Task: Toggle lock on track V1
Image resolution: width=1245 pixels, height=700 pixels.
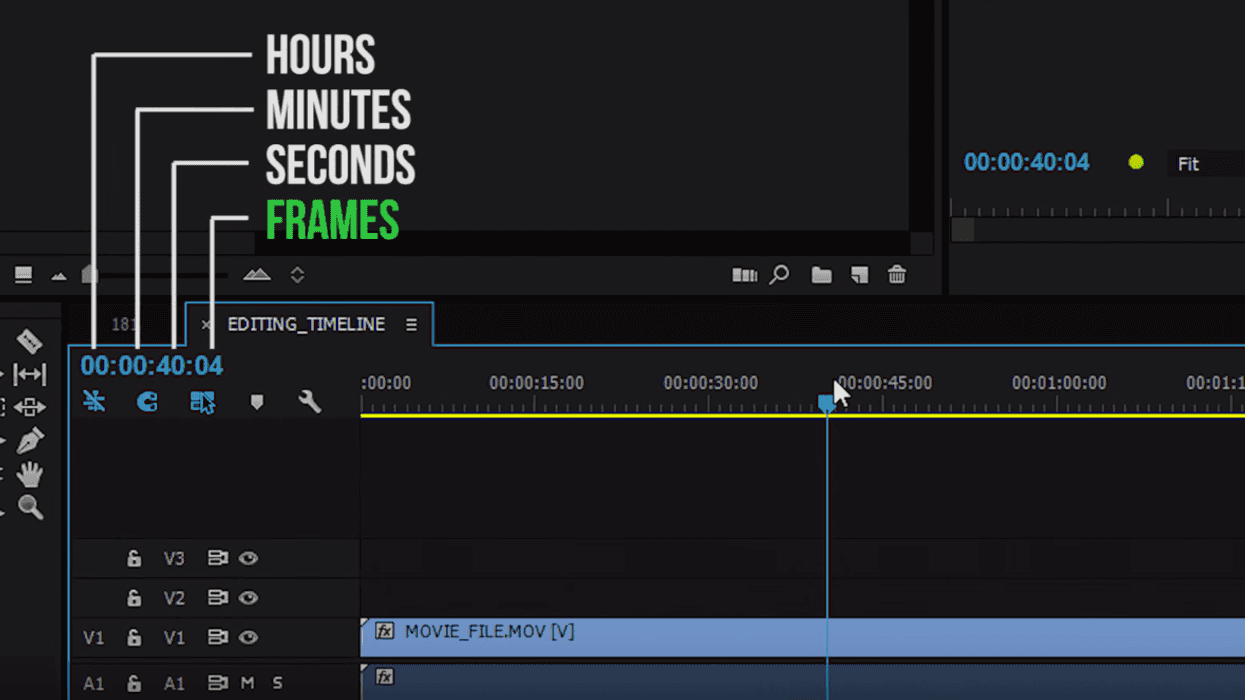Action: click(x=134, y=637)
